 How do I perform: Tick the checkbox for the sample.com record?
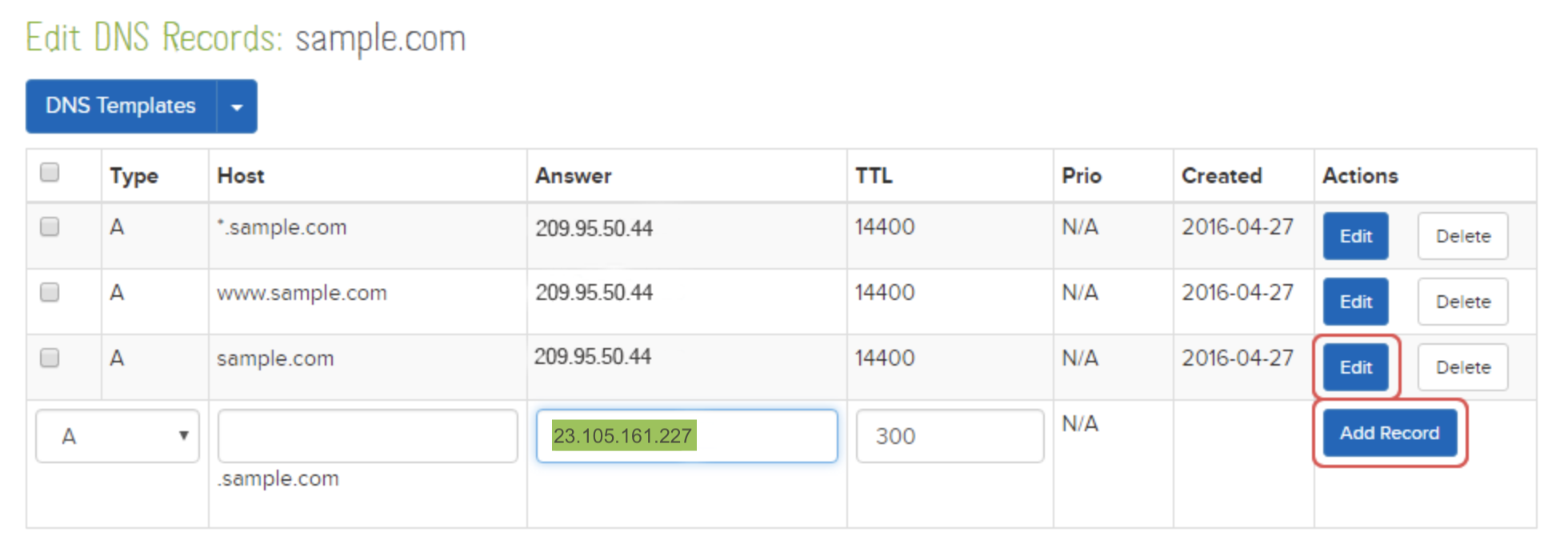click(x=50, y=358)
